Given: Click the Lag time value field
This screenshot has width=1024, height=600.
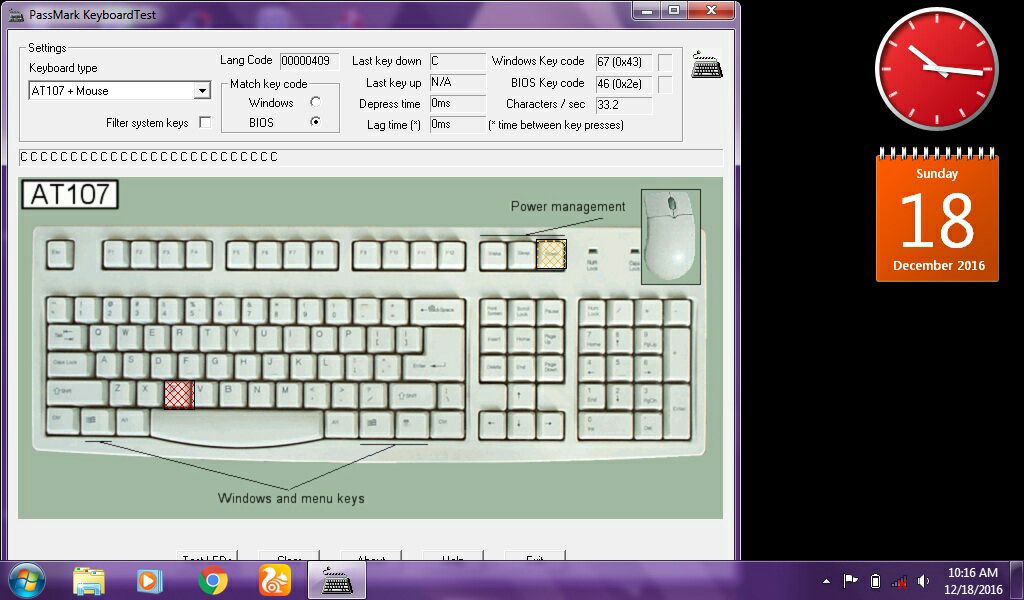Looking at the screenshot, I should (x=457, y=124).
